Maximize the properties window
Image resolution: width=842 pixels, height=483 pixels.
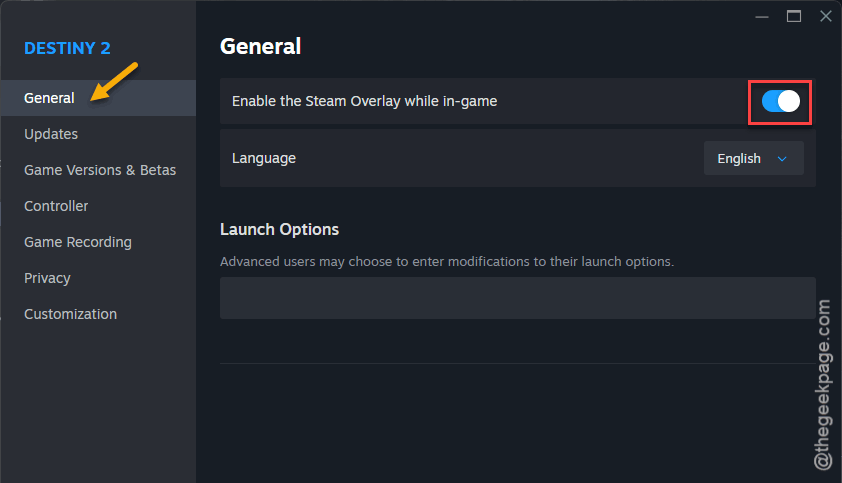tap(794, 17)
